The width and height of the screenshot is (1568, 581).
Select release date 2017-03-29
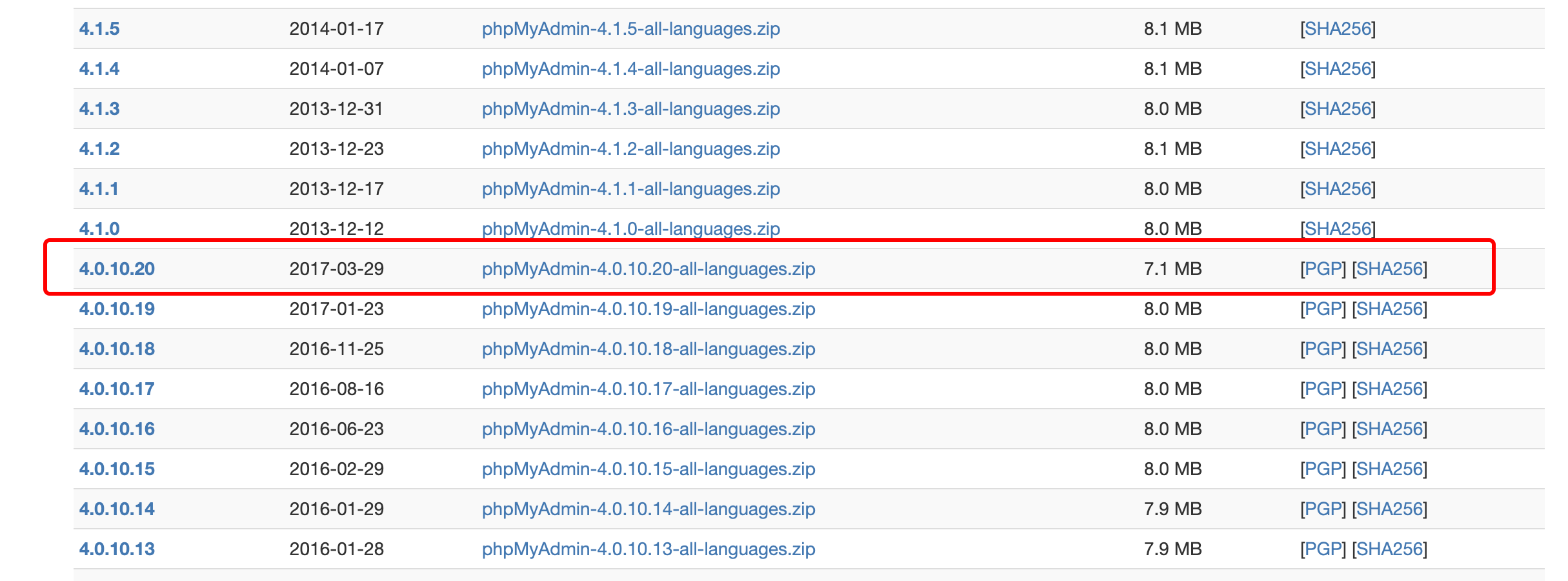tap(337, 269)
